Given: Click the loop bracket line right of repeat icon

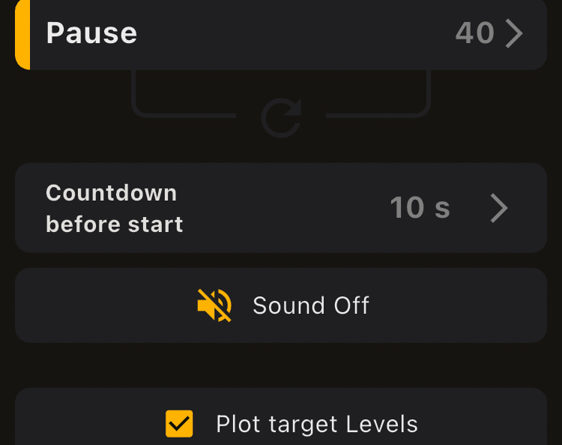Looking at the screenshot, I should click(378, 115).
